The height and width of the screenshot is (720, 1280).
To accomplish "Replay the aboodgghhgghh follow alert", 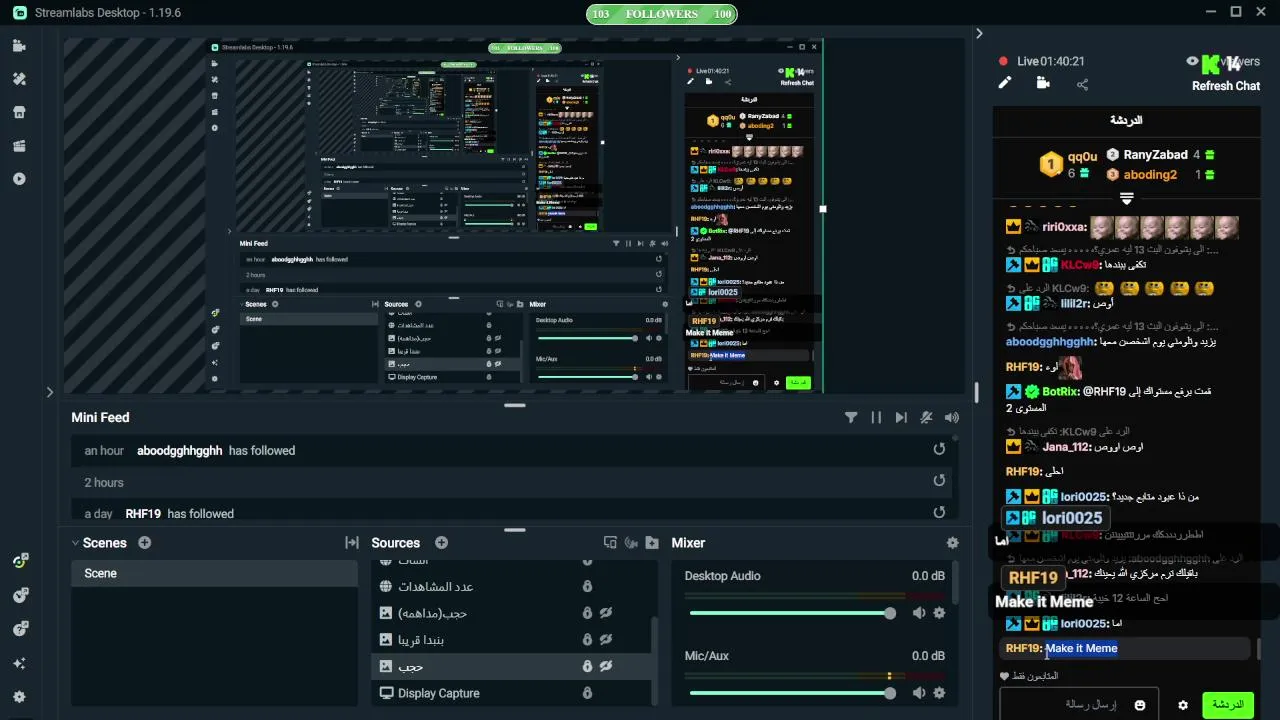I will [x=939, y=450].
